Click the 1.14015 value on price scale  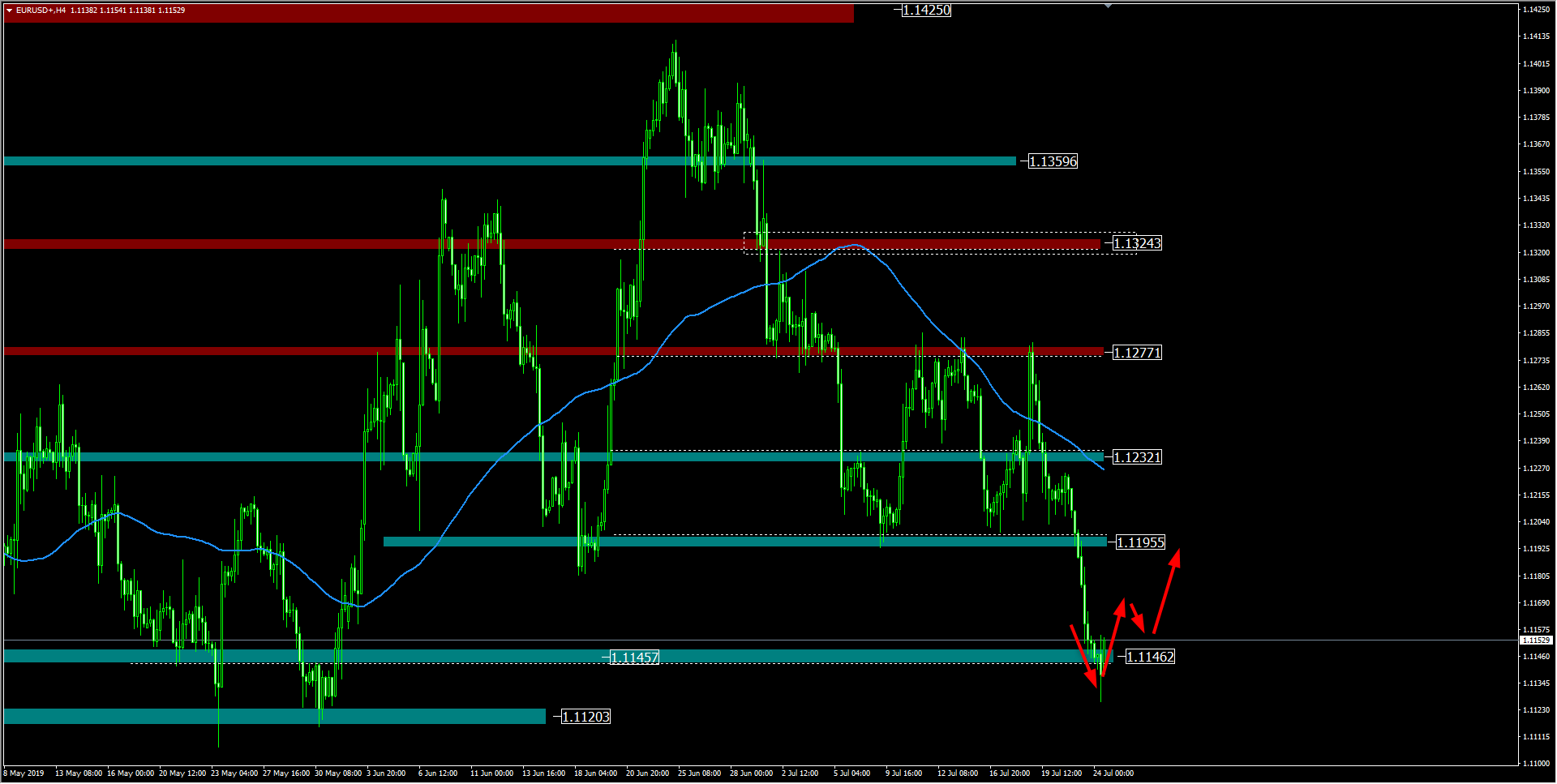point(1535,64)
